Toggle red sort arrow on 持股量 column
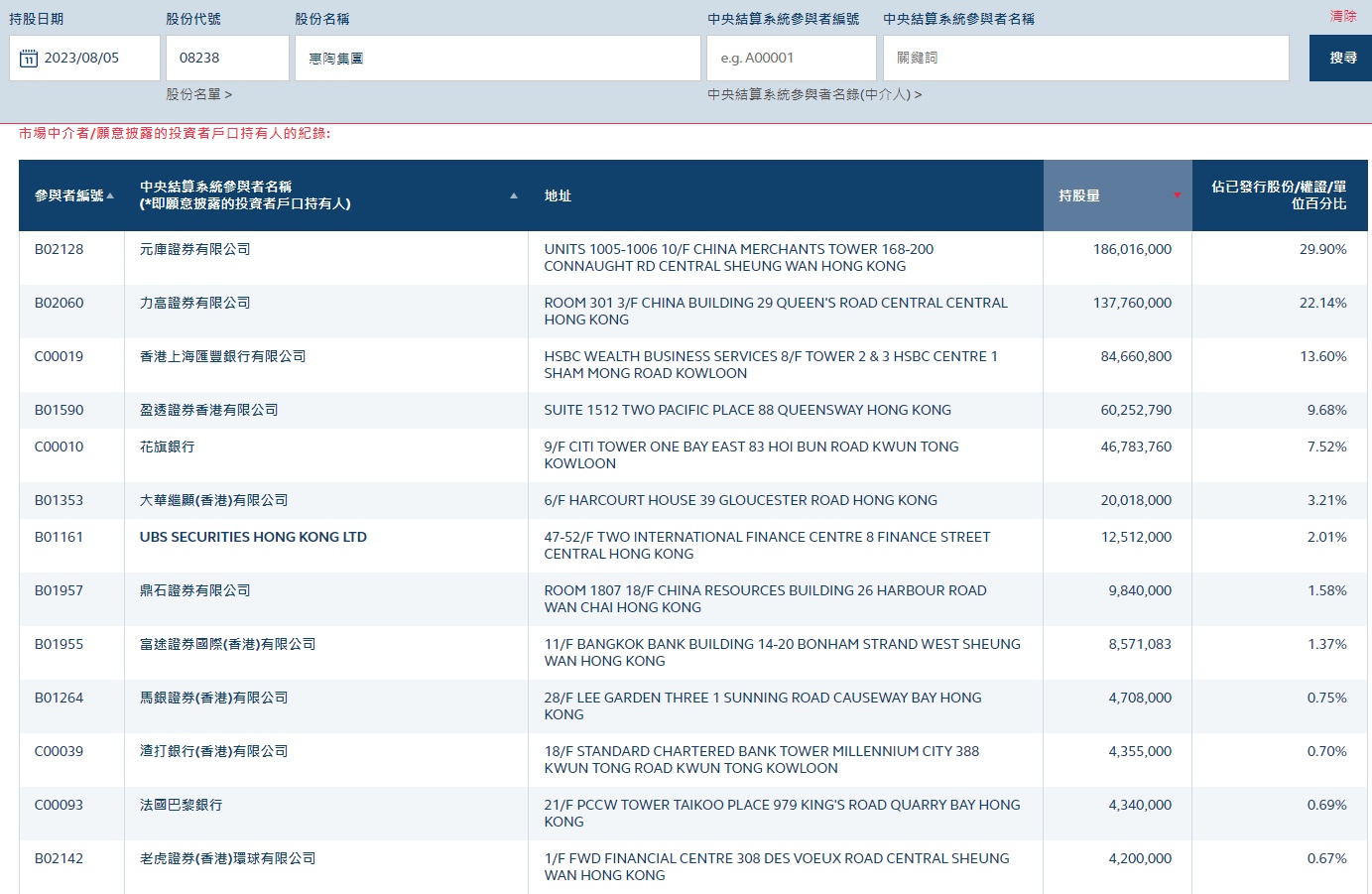The width and height of the screenshot is (1372, 894). [x=1178, y=195]
